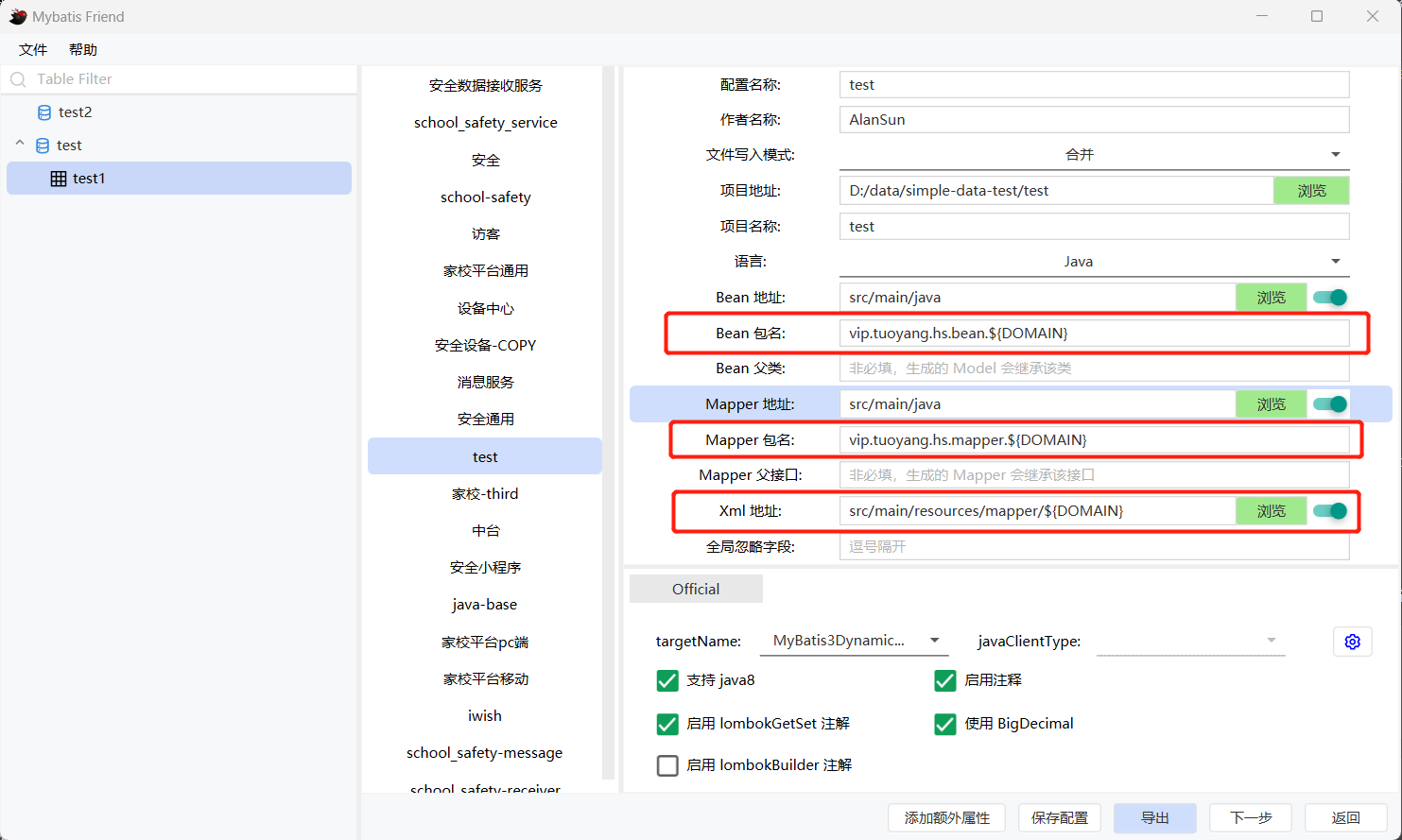Collapse the test database tree node

coord(20,145)
